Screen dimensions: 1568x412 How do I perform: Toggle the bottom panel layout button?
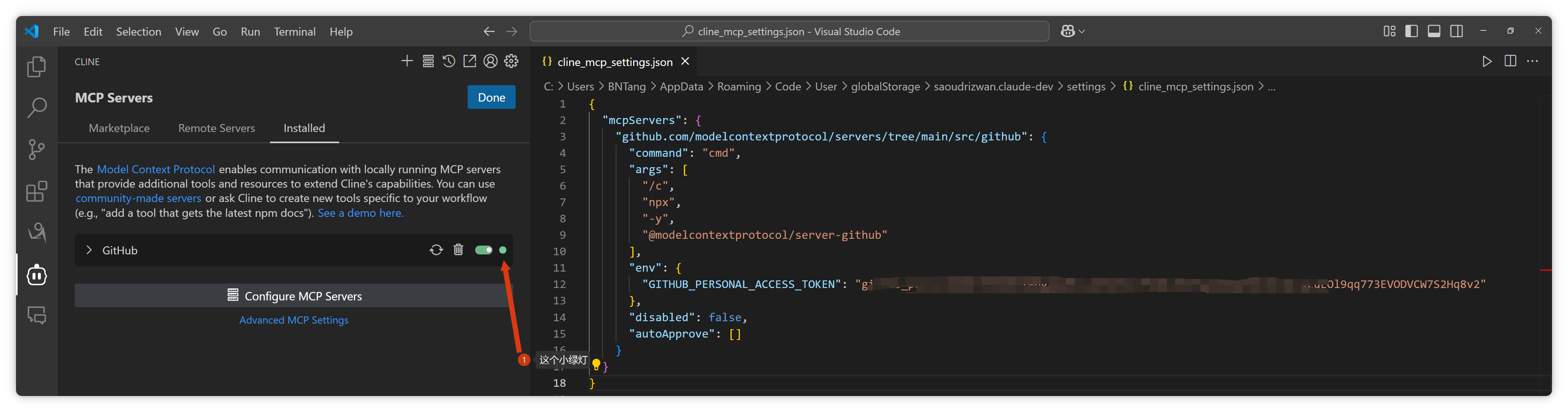pos(1434,31)
